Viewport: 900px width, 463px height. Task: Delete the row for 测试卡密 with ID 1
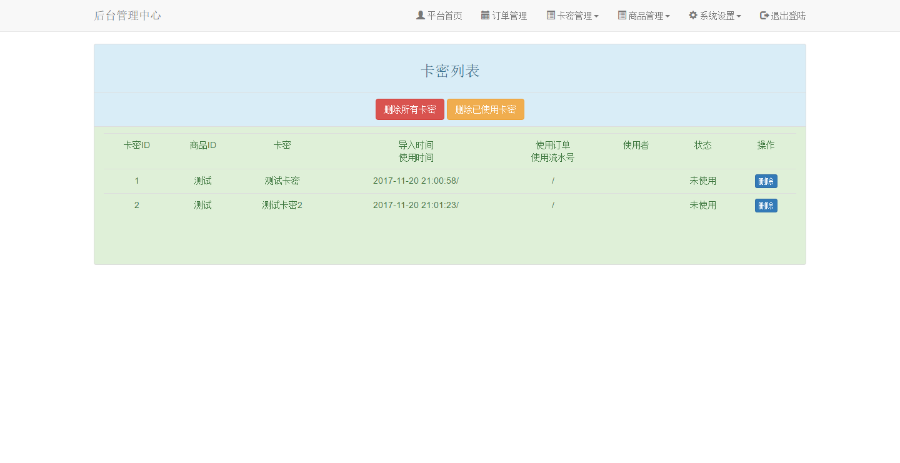pos(766,181)
